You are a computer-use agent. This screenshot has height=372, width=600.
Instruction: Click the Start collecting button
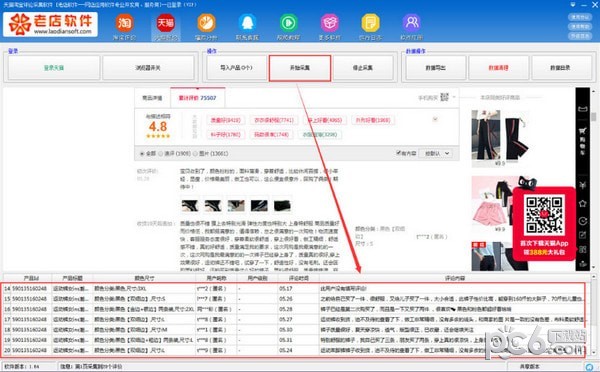coord(300,68)
